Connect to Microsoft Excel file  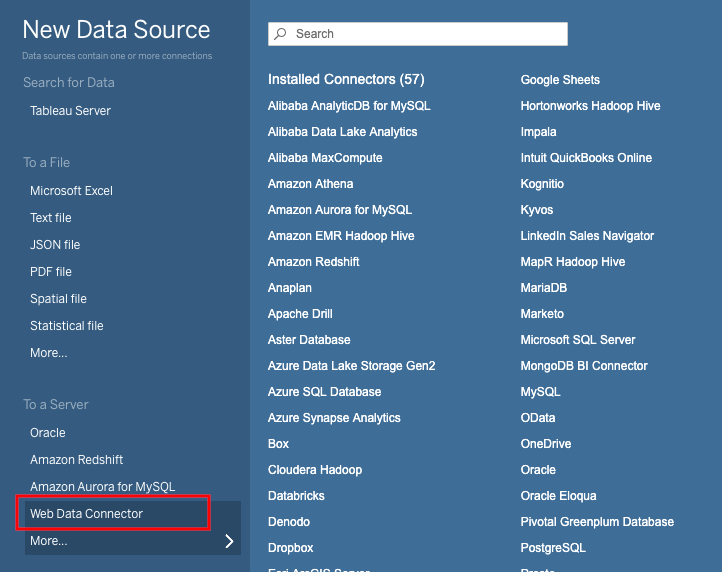(x=71, y=191)
